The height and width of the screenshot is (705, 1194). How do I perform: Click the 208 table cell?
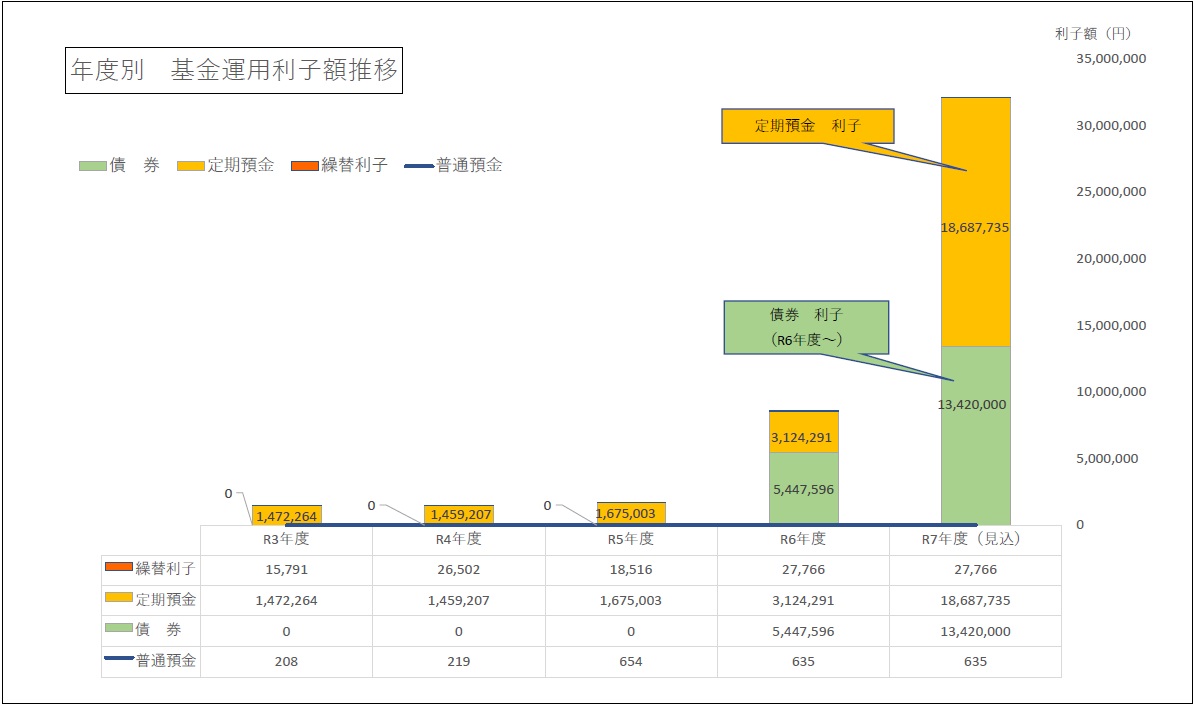286,662
